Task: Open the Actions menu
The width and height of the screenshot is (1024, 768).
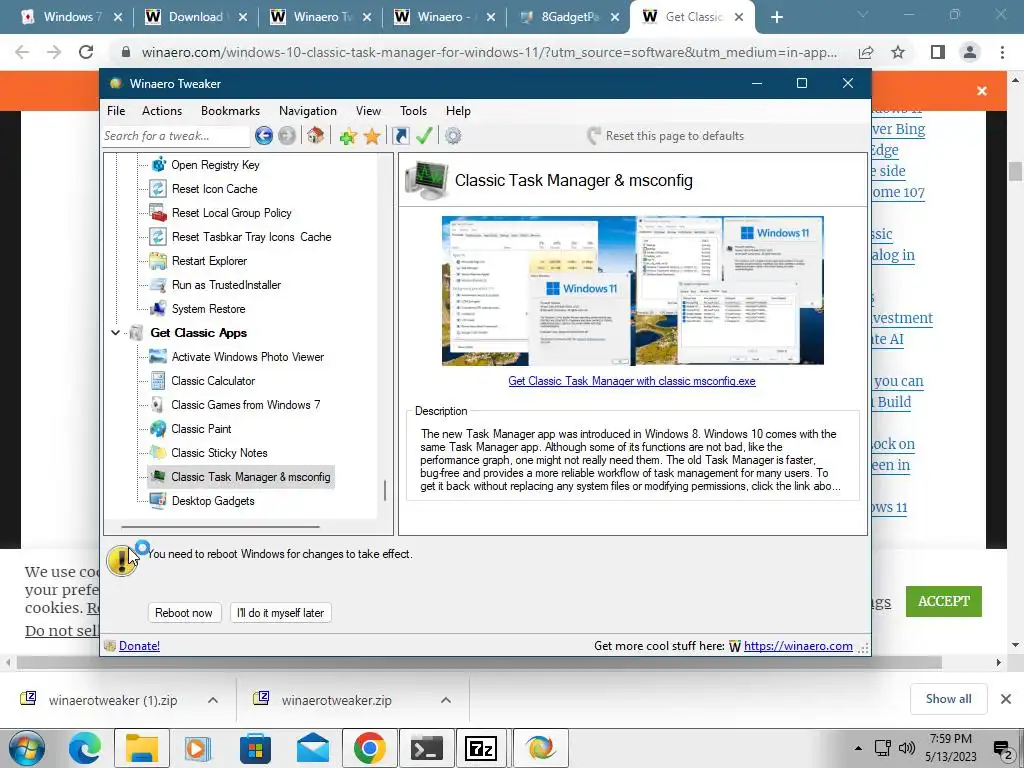Action: 162,111
